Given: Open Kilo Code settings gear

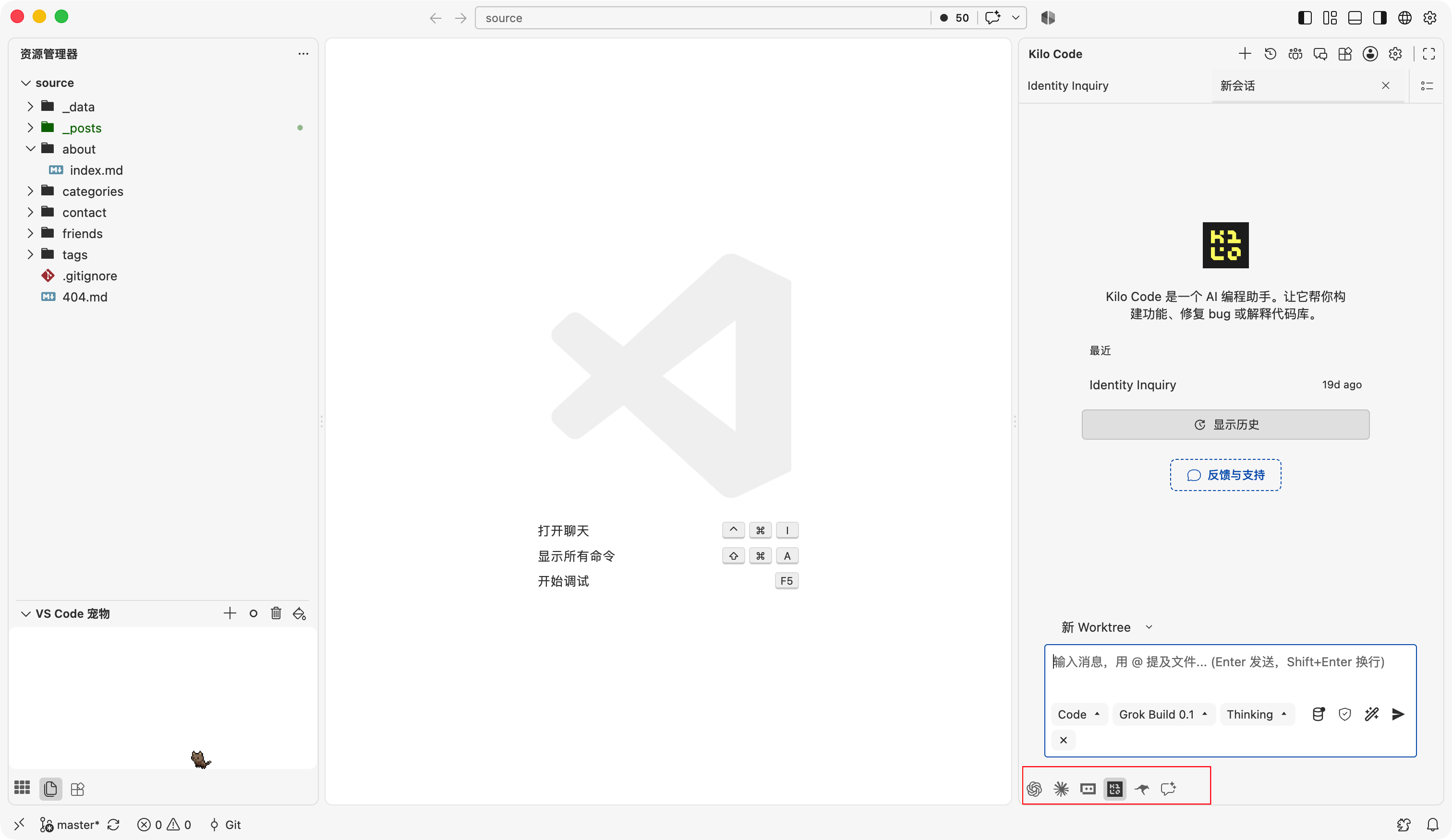Looking at the screenshot, I should pos(1395,54).
